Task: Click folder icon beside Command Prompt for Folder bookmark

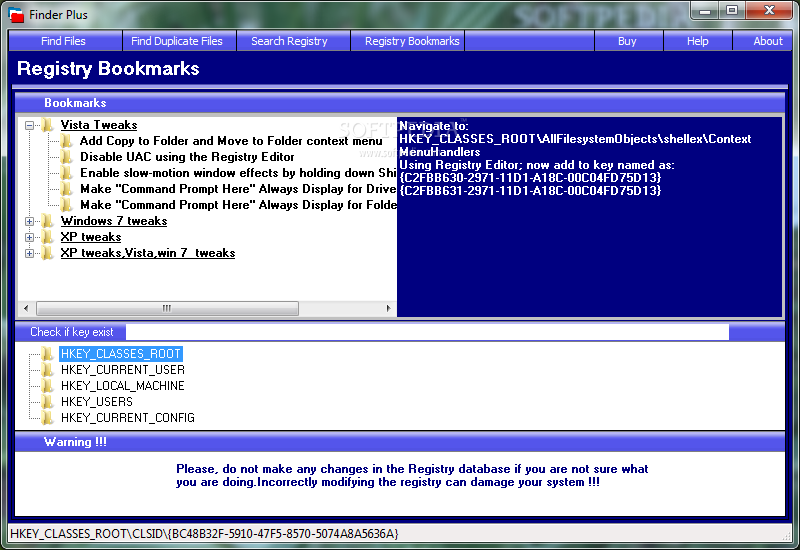Action: 67,205
